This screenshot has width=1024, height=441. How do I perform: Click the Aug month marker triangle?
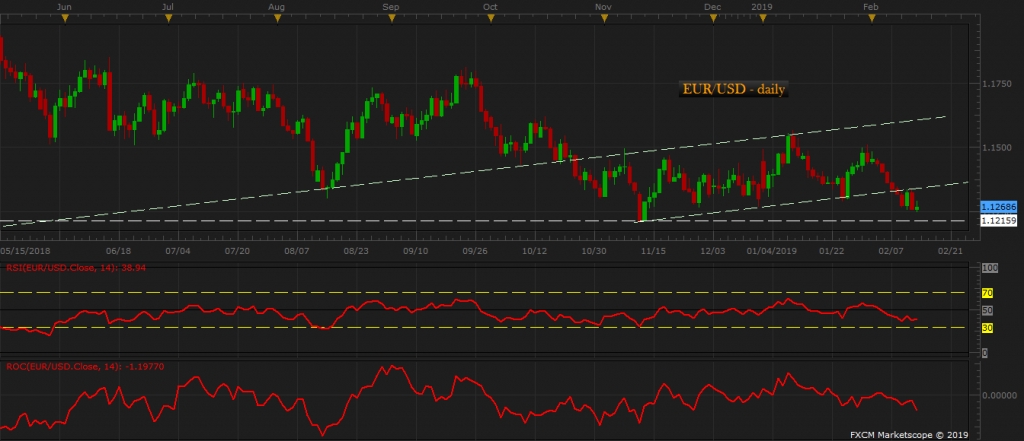click(x=278, y=18)
